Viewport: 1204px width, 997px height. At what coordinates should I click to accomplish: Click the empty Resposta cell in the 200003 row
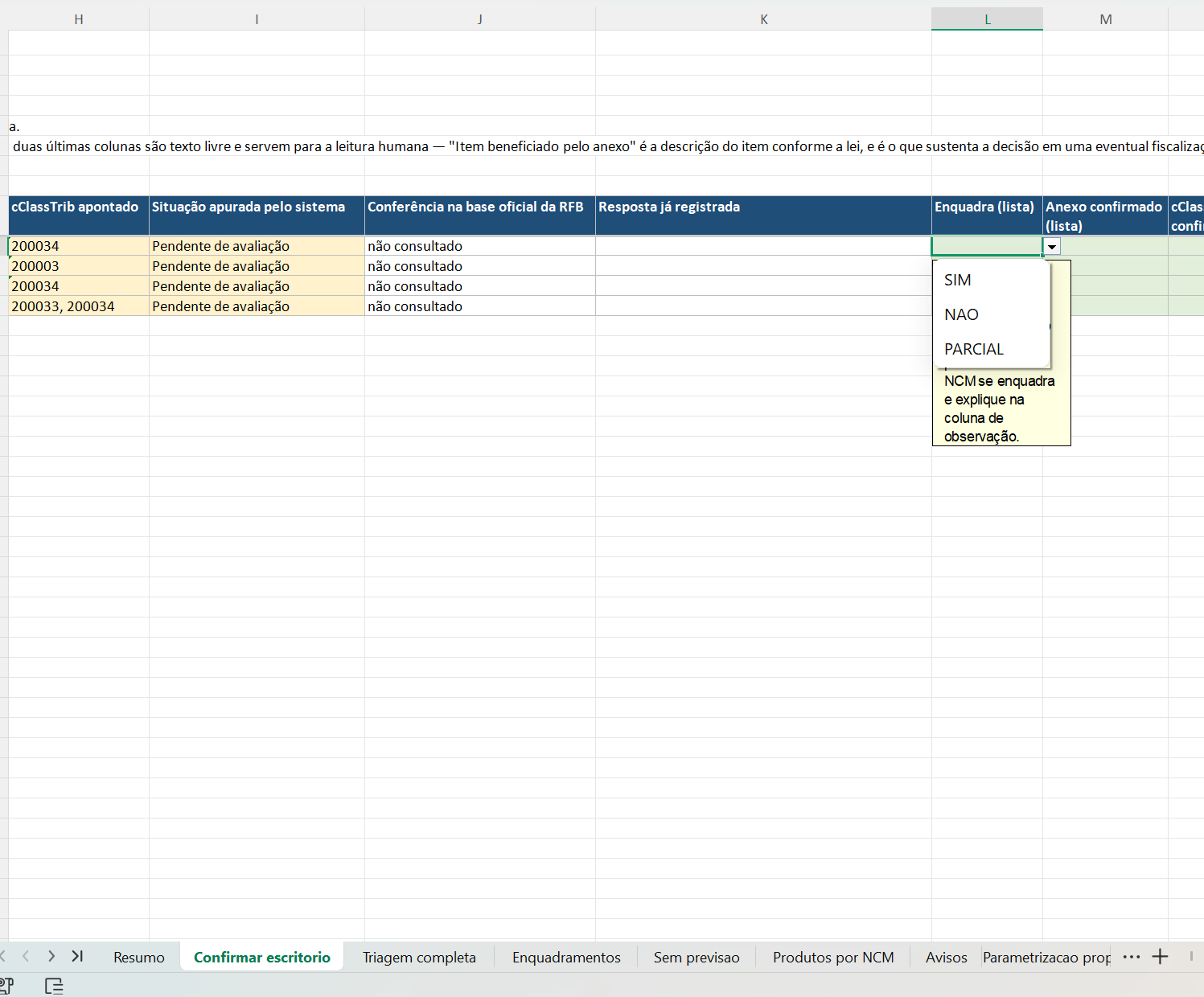763,266
